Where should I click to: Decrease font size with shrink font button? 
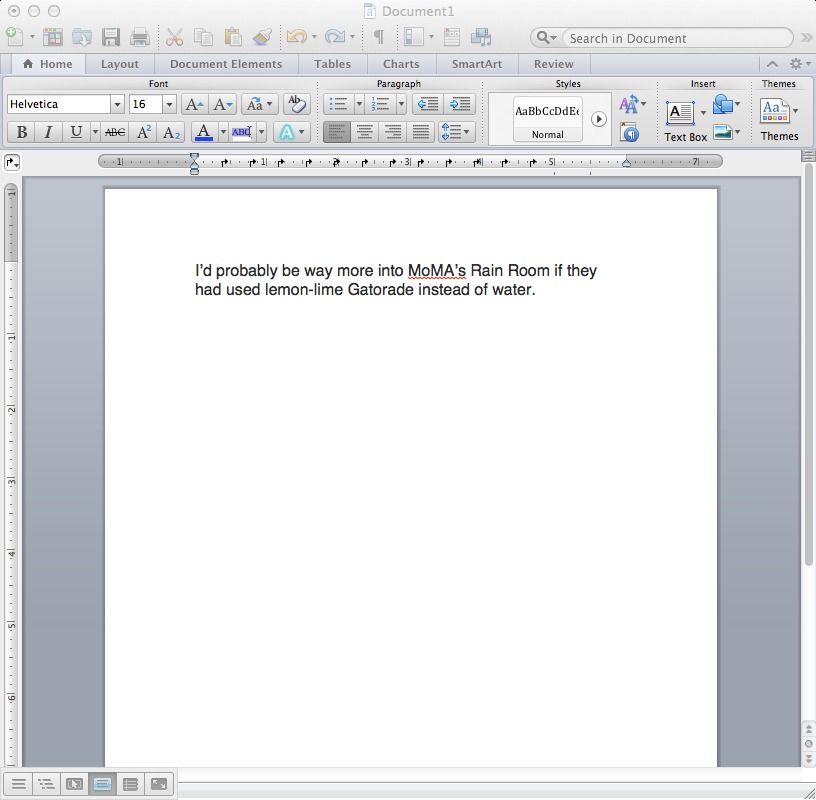coord(223,104)
